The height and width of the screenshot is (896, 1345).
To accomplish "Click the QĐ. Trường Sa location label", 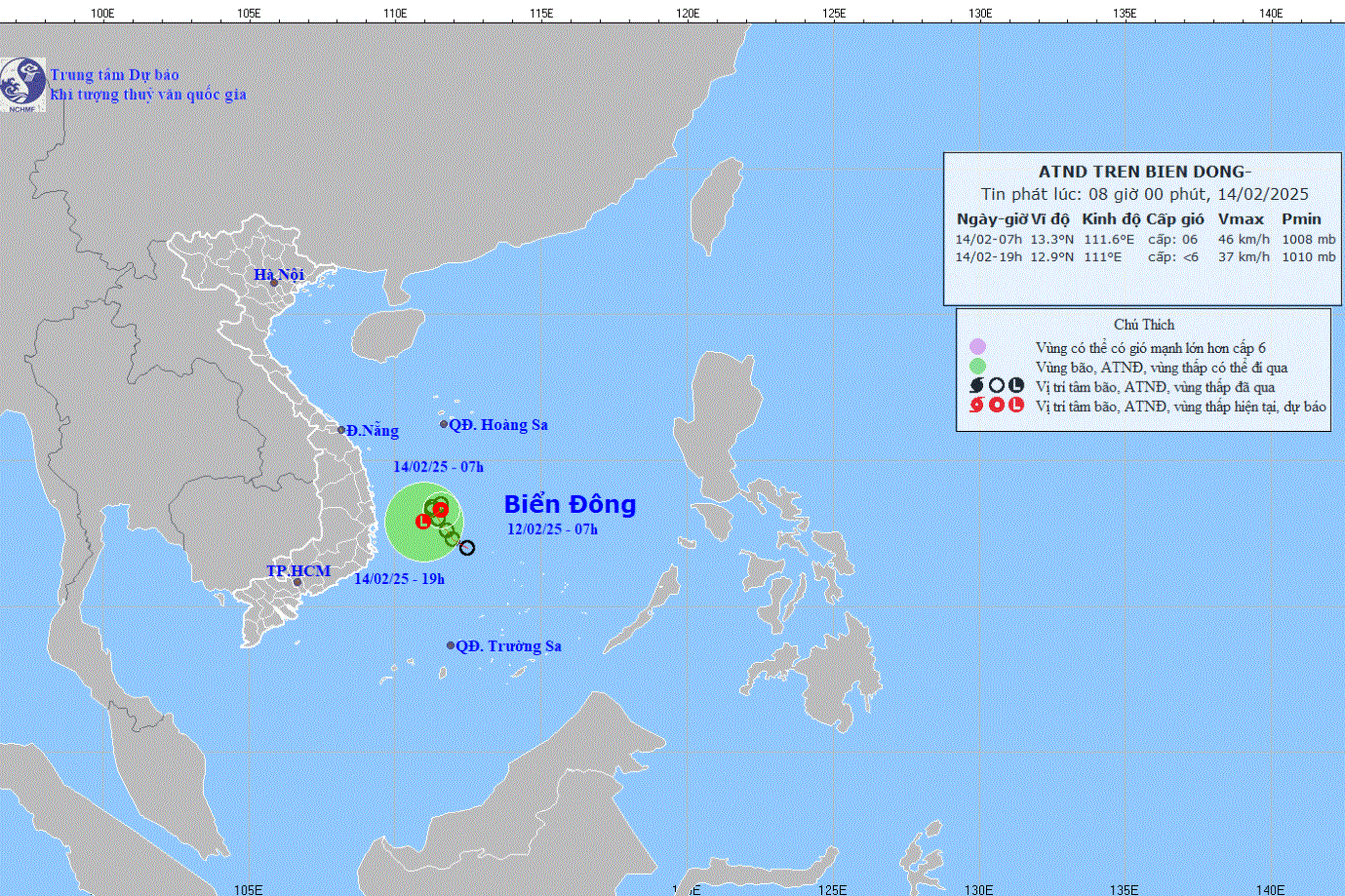I will pyautogui.click(x=508, y=645).
